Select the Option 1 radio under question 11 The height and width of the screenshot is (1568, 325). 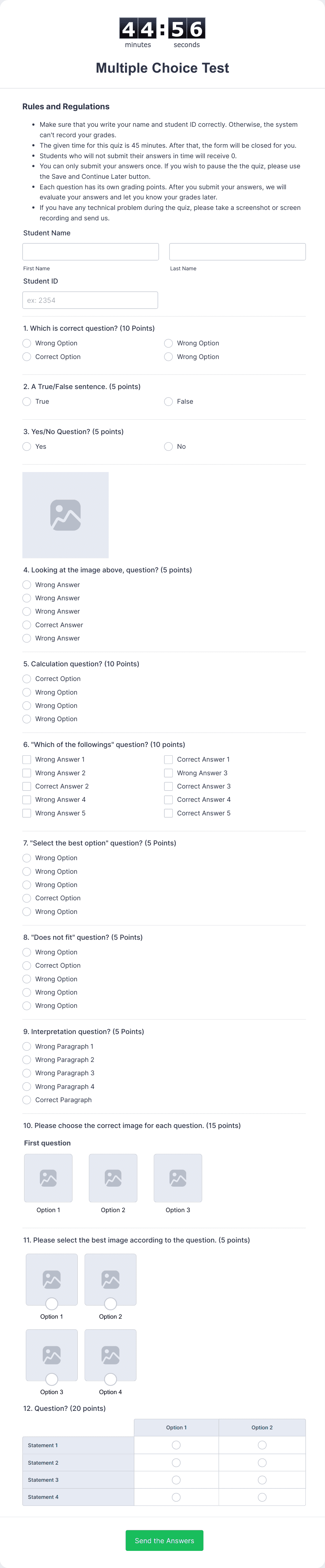click(52, 1304)
